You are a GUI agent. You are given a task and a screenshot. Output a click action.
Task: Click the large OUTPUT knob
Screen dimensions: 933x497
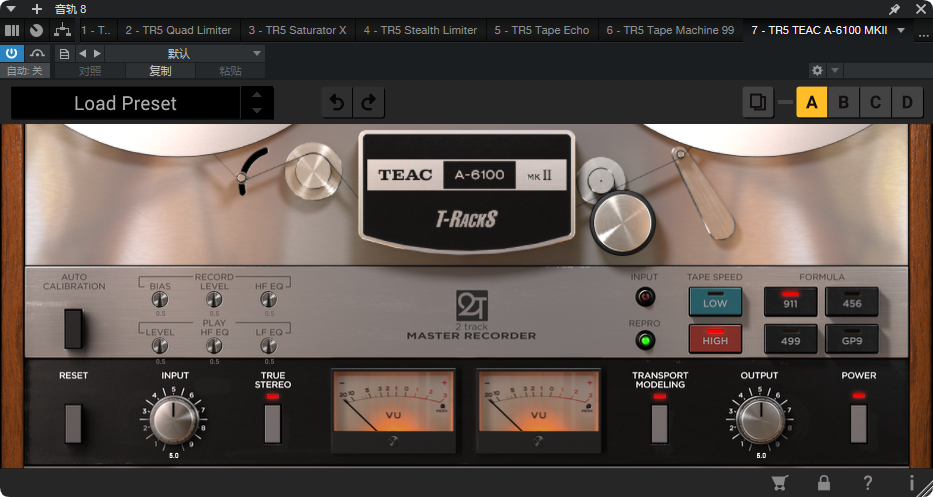click(x=760, y=421)
